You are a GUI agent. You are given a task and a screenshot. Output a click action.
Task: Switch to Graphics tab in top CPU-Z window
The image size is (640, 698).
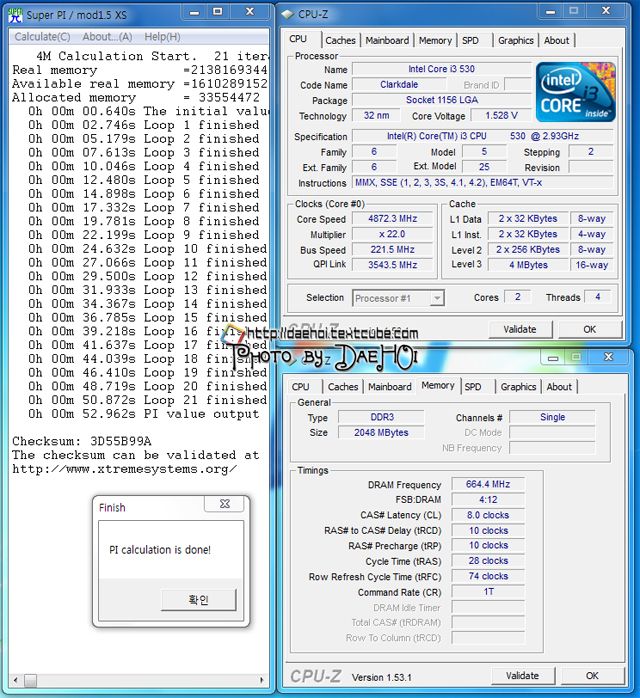515,41
